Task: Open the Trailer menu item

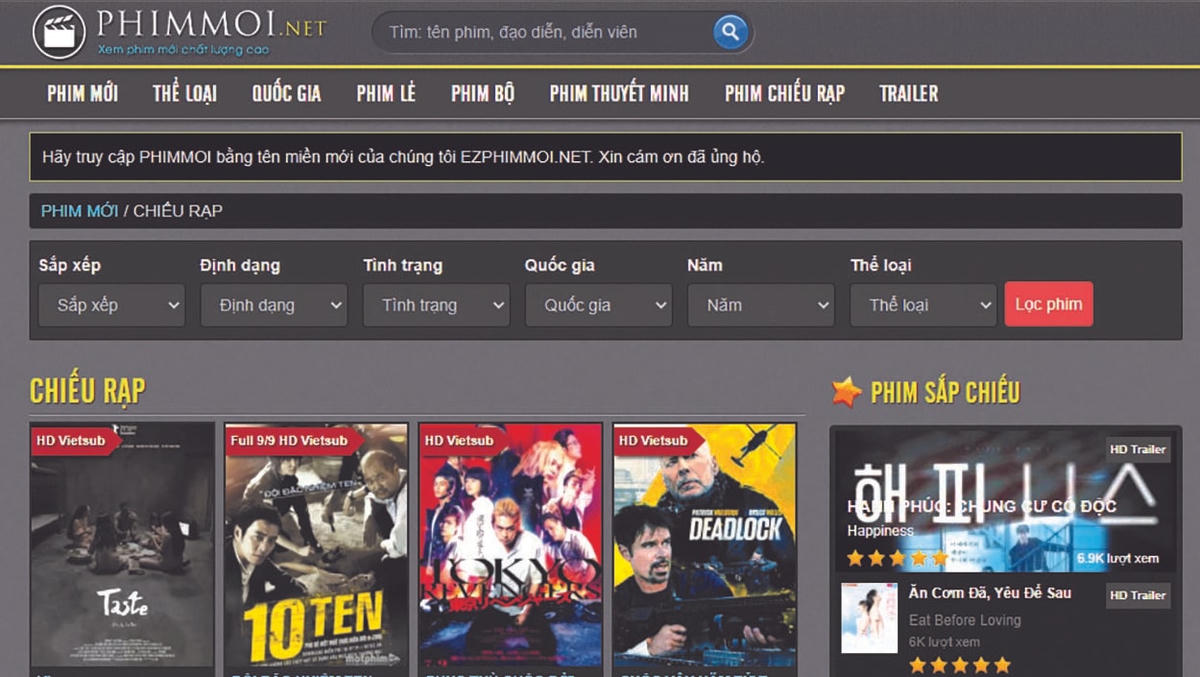Action: [909, 94]
